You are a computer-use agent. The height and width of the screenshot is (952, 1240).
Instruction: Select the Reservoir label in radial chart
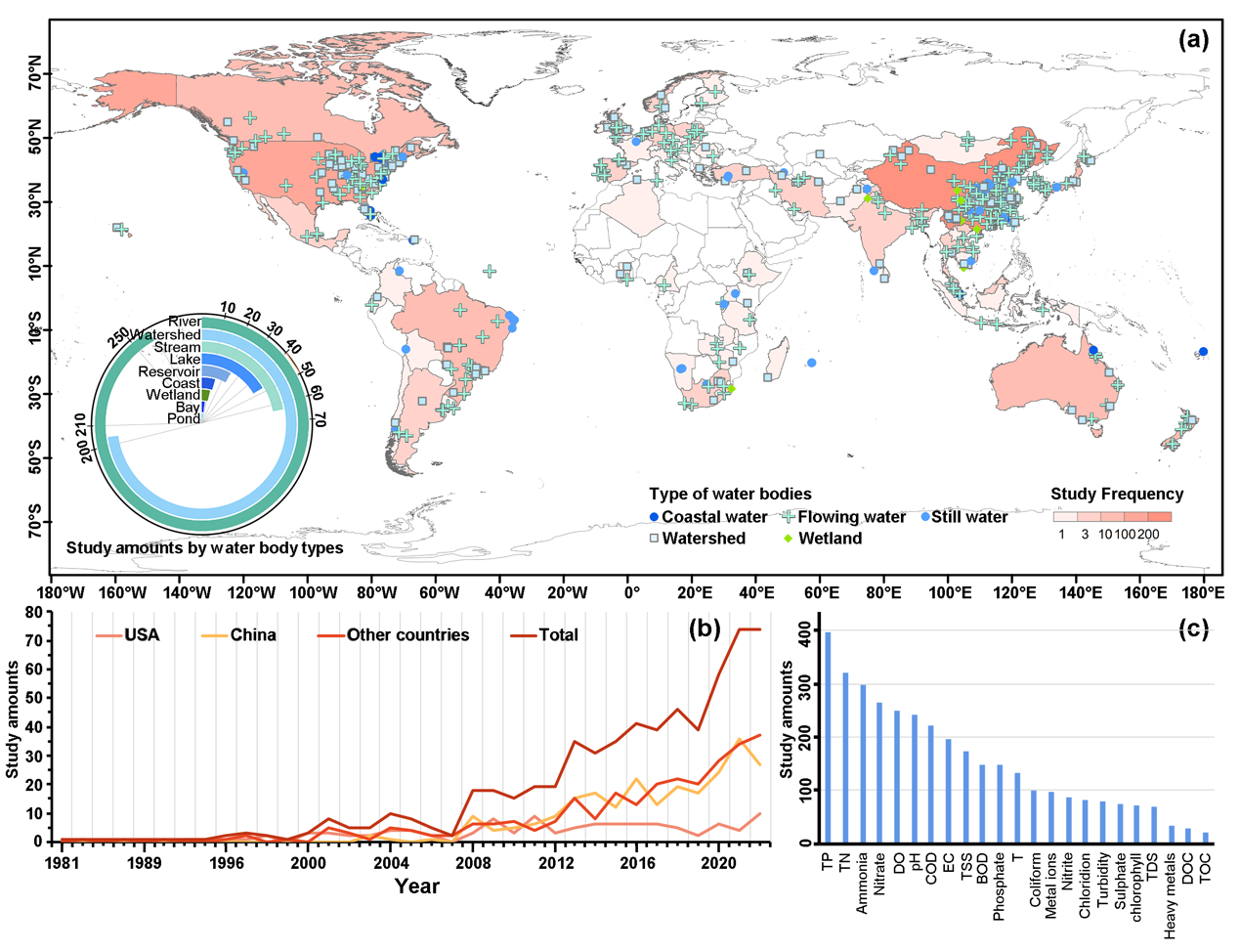(x=169, y=371)
